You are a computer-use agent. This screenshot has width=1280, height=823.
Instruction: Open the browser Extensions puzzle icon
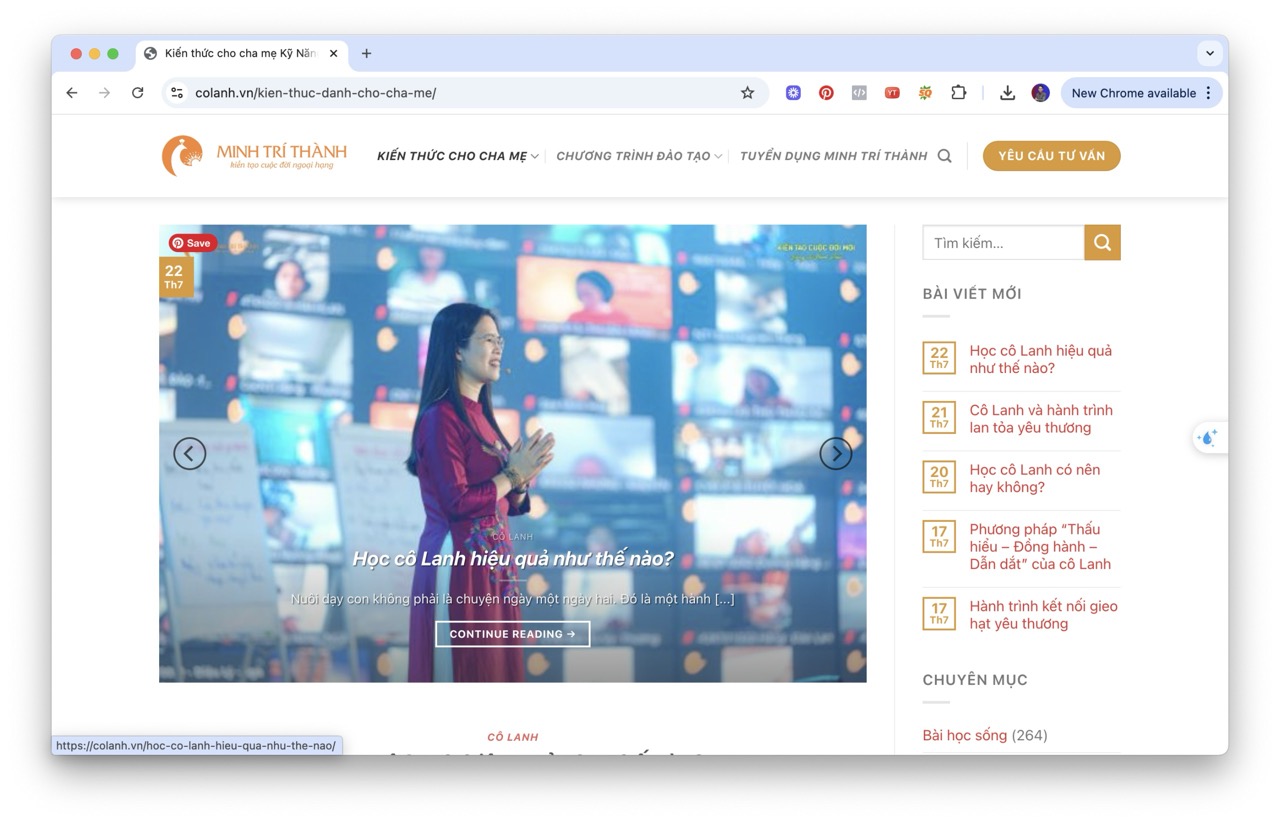[x=958, y=92]
